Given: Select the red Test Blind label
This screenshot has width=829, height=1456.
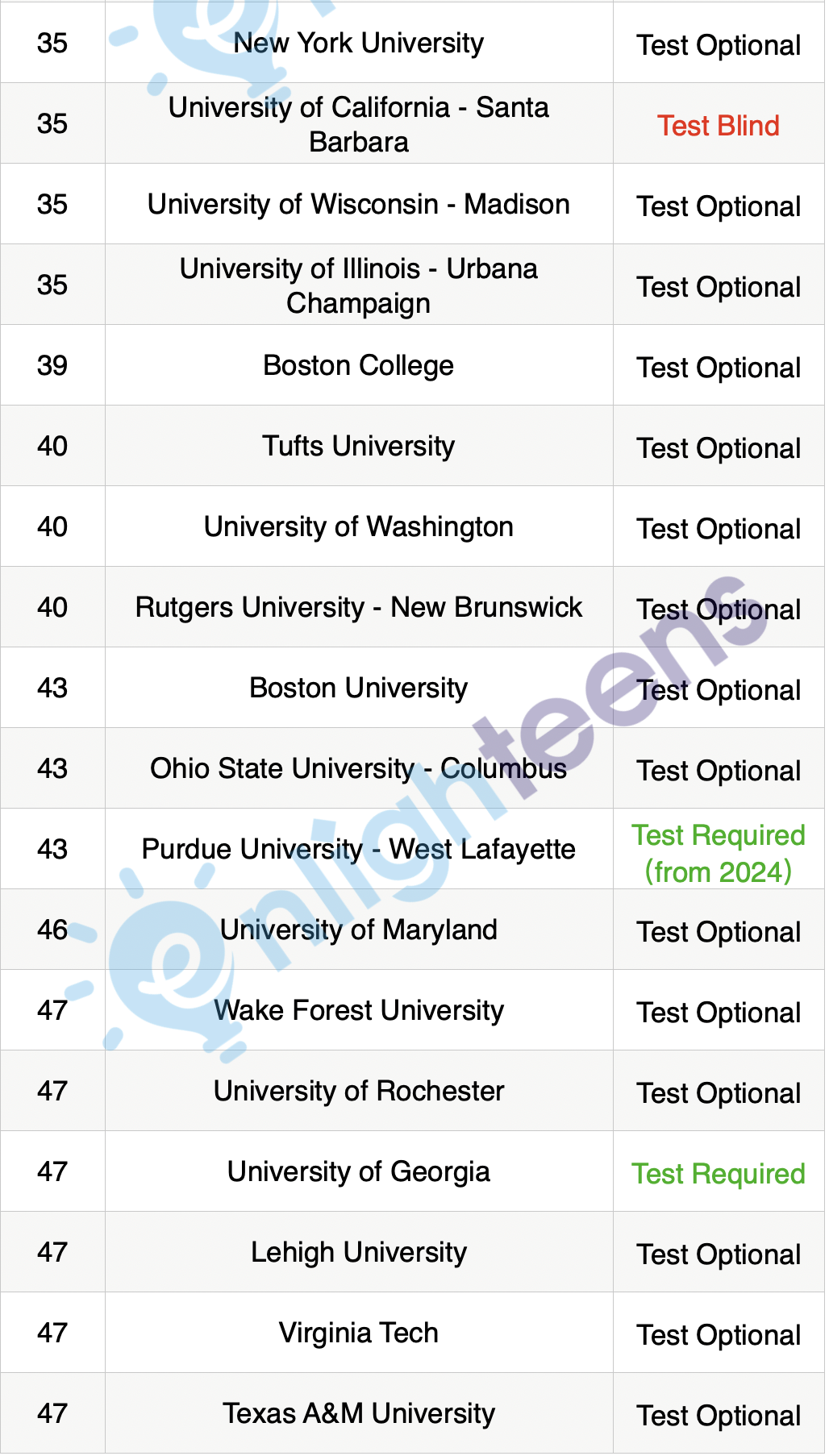Looking at the screenshot, I should click(718, 126).
